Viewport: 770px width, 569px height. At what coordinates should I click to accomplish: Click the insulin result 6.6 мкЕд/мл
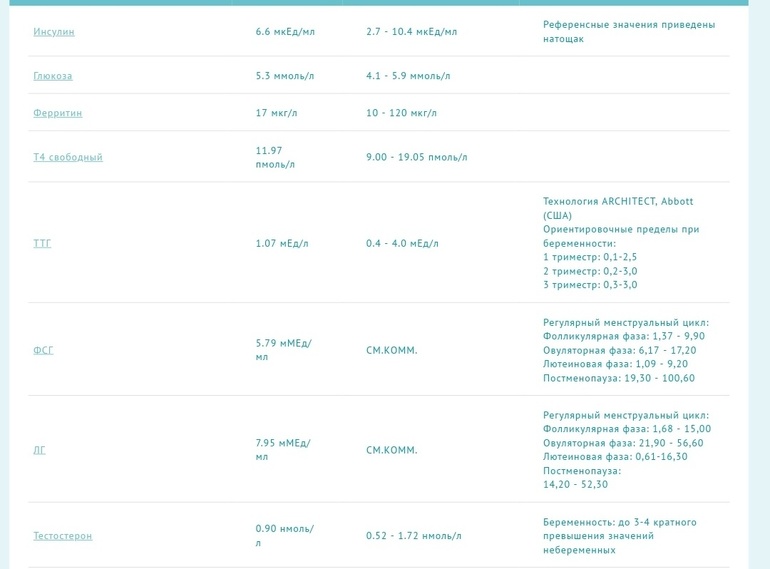click(285, 32)
